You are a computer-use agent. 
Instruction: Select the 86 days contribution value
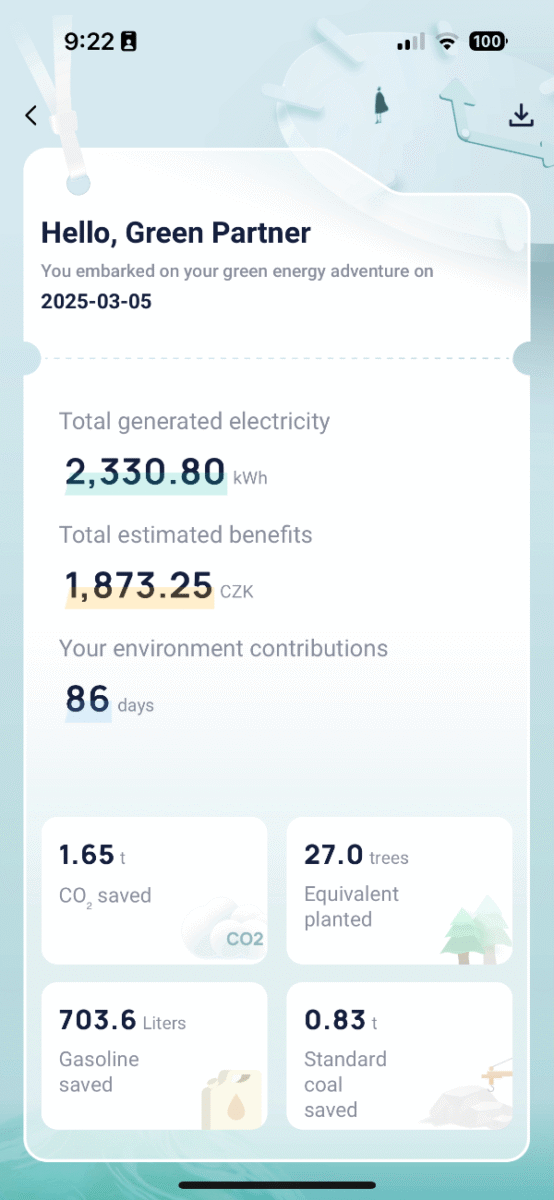[110, 700]
